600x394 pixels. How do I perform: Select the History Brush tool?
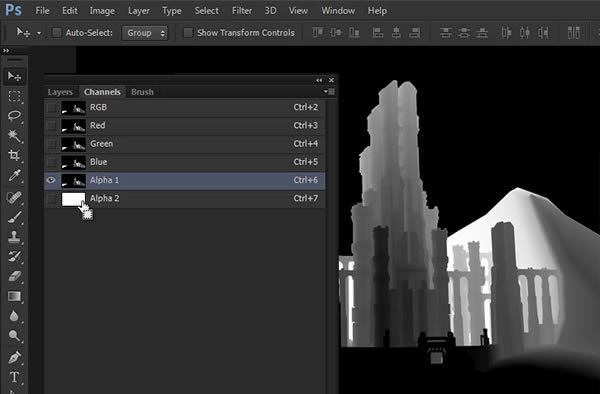click(15, 256)
